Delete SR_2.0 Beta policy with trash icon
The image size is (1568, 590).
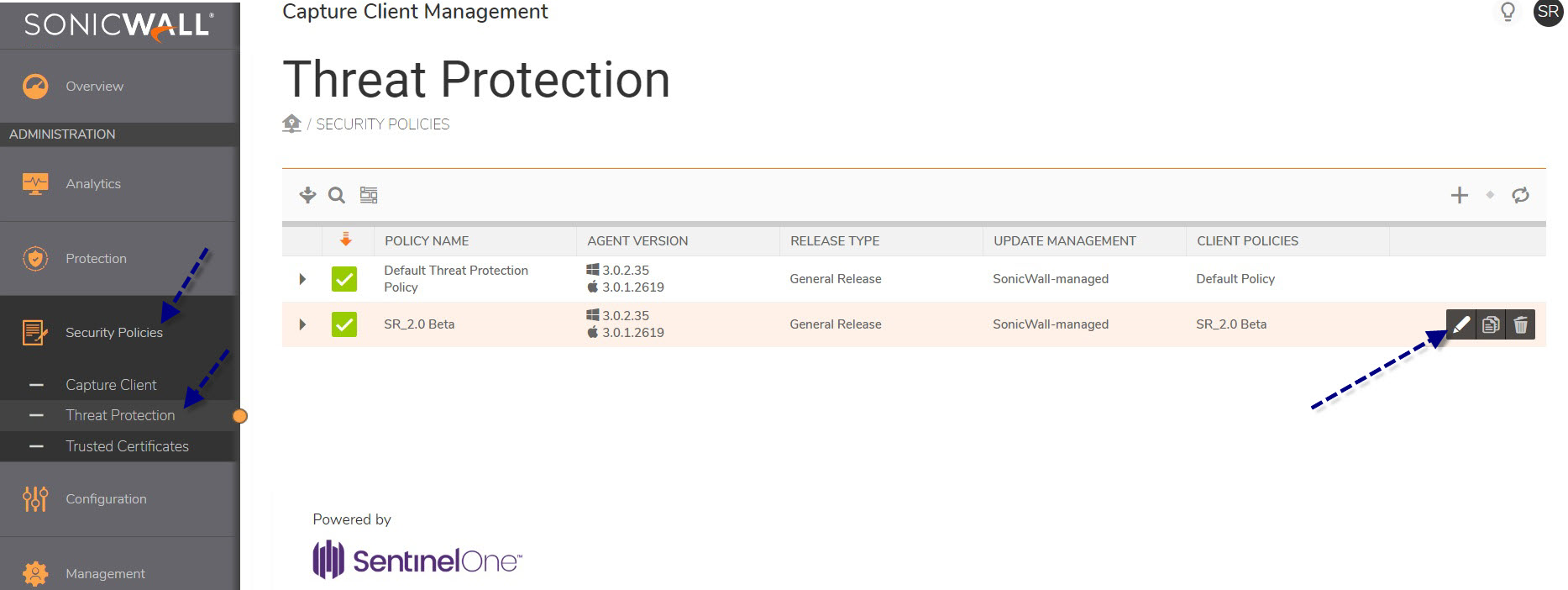tap(1520, 324)
